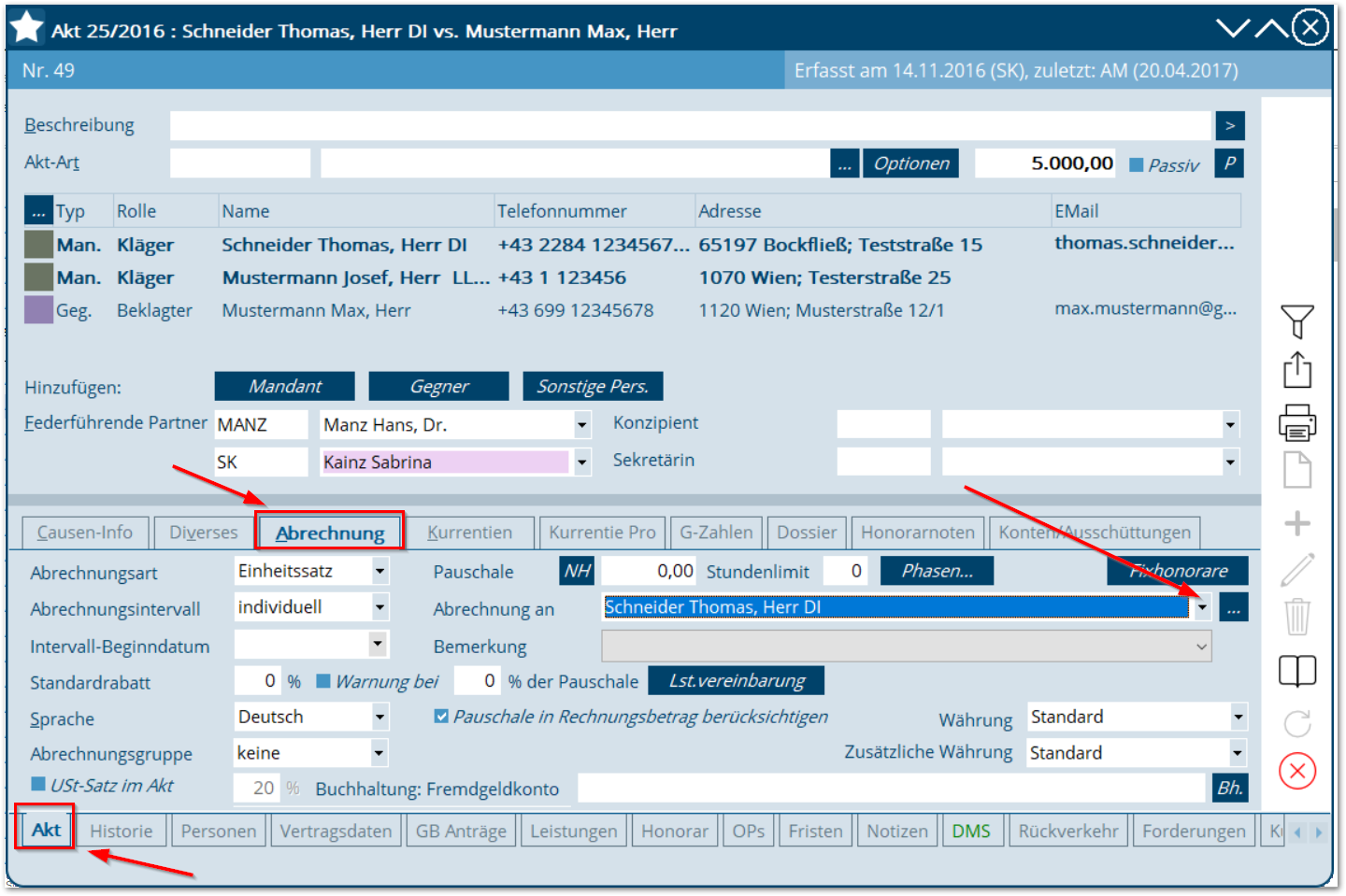Click the Fixhonorare button
The height and width of the screenshot is (896, 1346).
pyautogui.click(x=1178, y=571)
